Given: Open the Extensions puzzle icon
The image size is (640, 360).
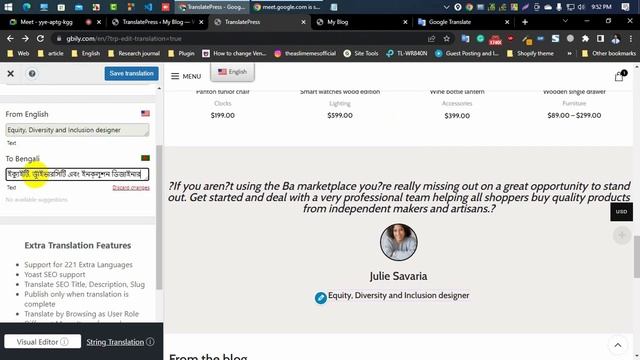Looking at the screenshot, I should [x=585, y=38].
